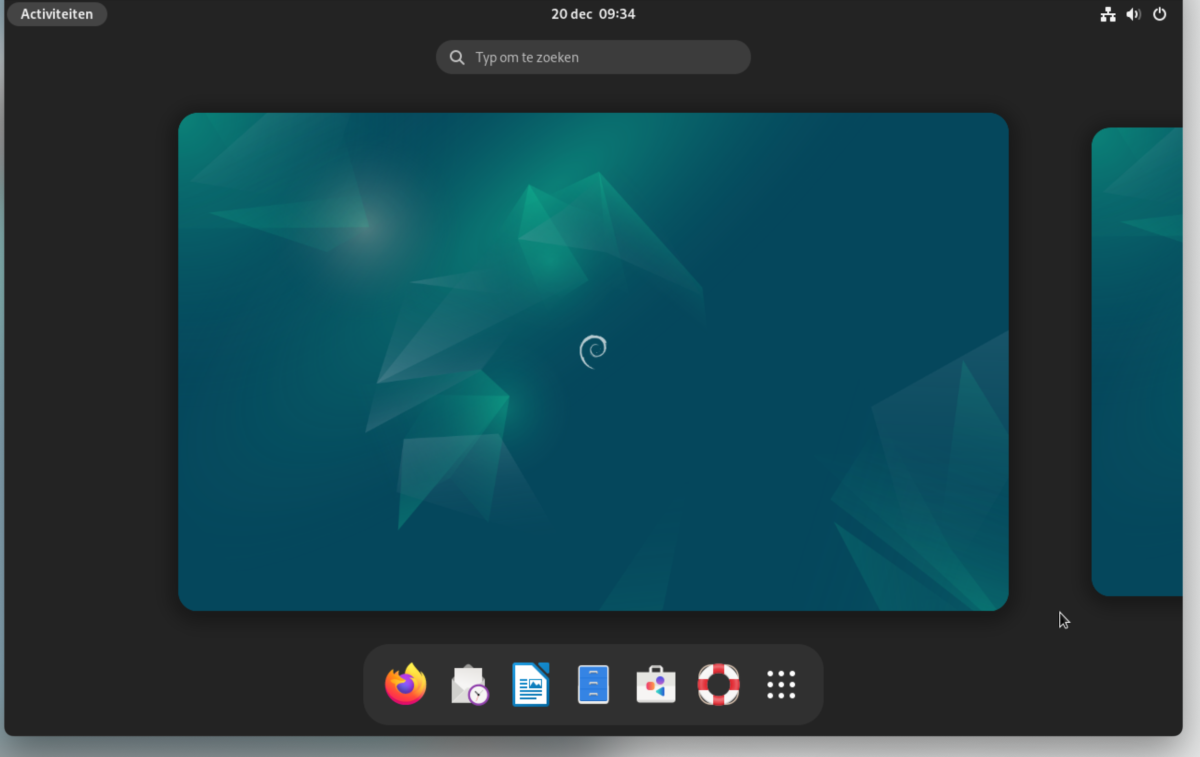Open the Evolution mail and calendar app

[x=469, y=685]
